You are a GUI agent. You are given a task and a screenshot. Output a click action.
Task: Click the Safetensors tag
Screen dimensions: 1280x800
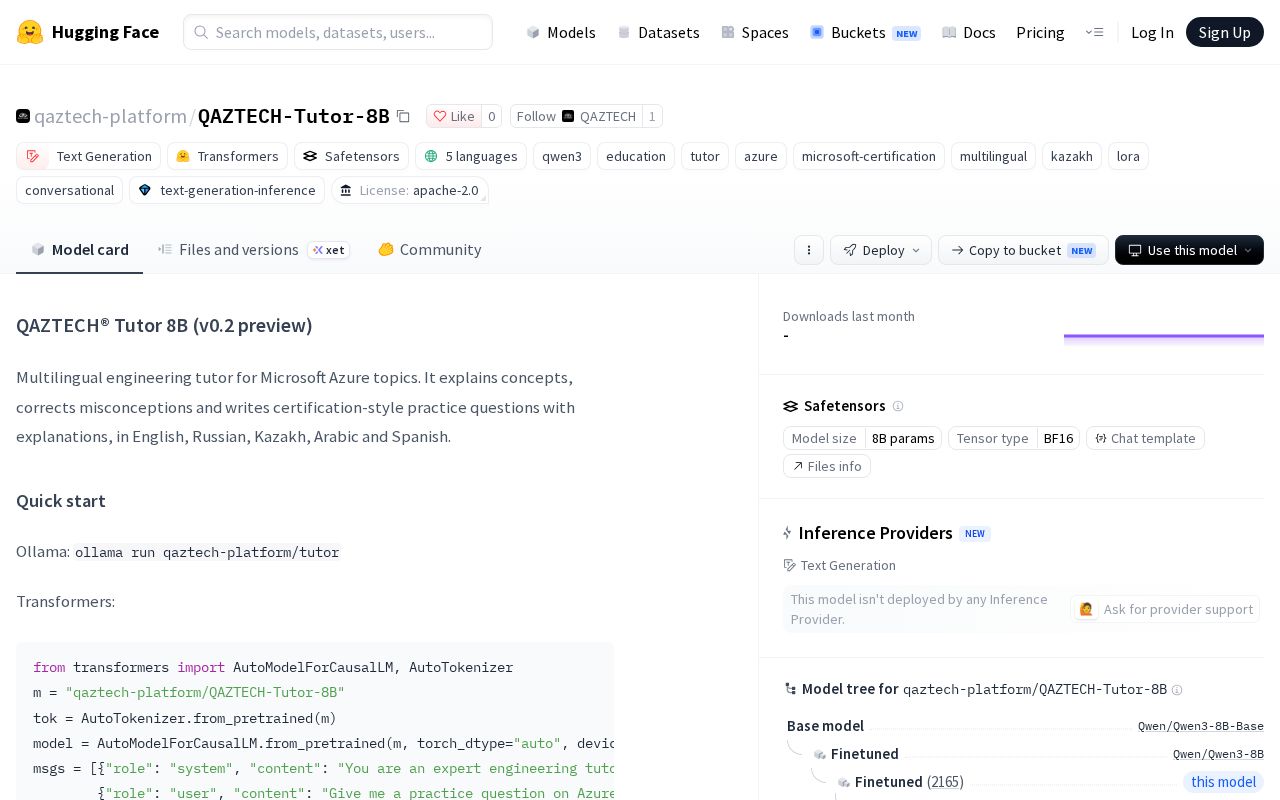click(351, 156)
